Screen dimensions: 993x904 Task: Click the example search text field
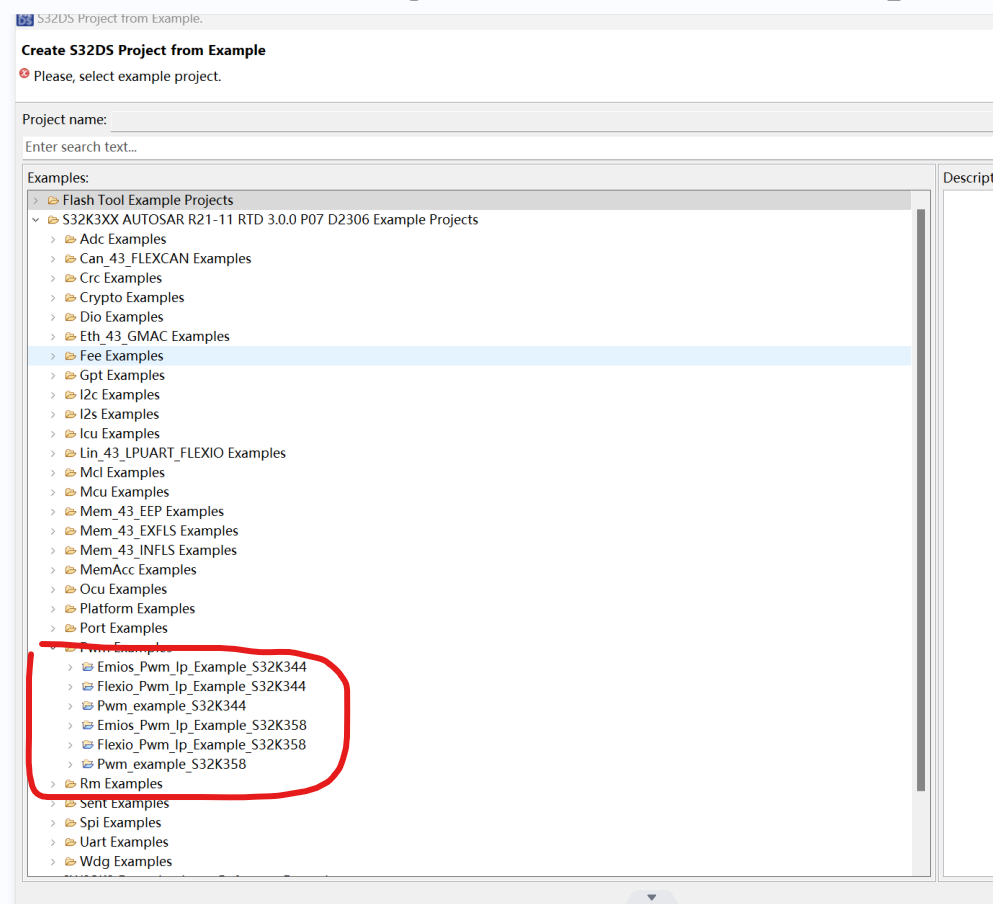(x=300, y=147)
